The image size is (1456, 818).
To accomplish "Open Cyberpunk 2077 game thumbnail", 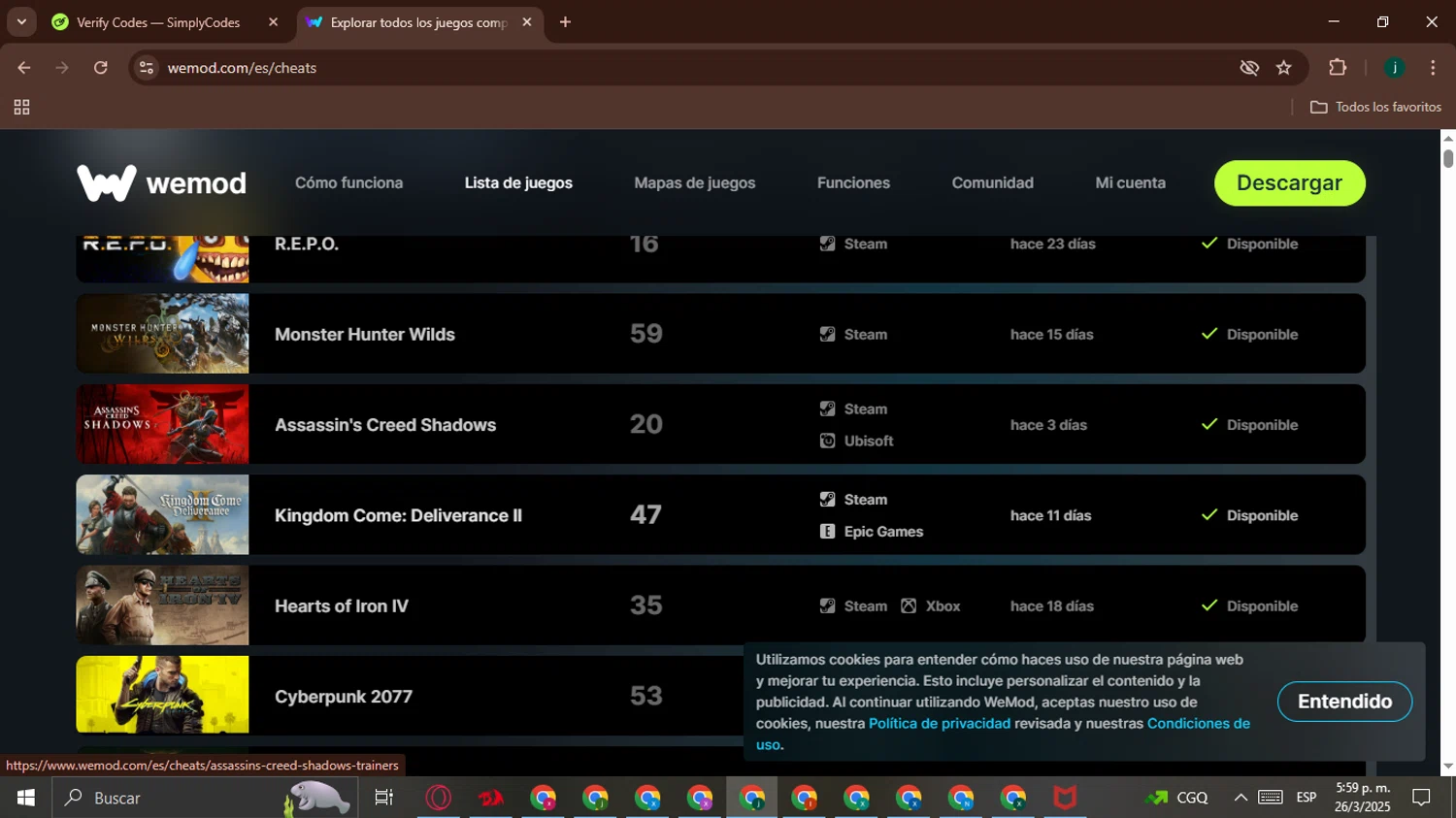I will coord(162,695).
